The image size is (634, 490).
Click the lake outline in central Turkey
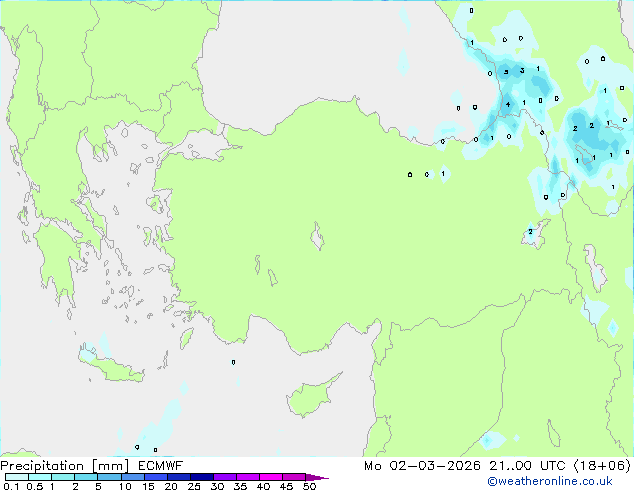(317, 236)
